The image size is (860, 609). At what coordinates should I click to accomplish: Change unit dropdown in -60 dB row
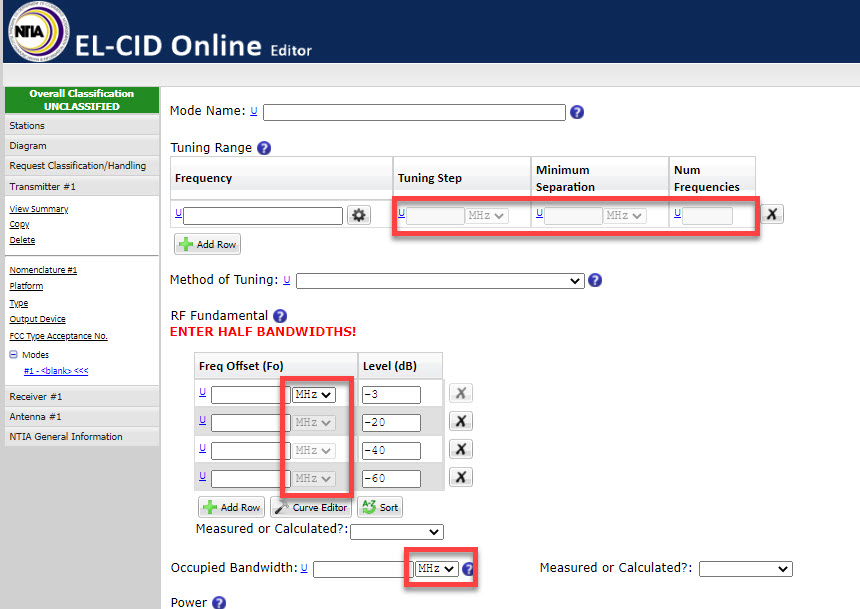(313, 478)
